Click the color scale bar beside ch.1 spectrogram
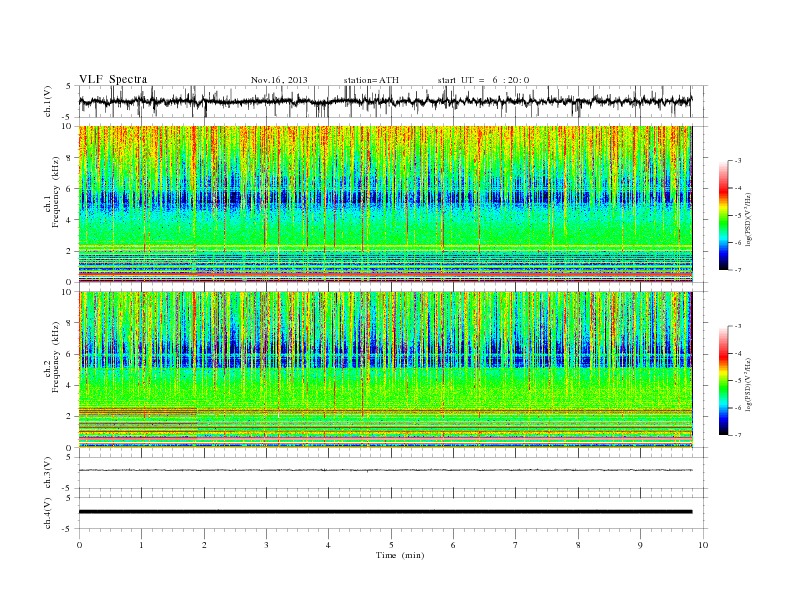 pyautogui.click(x=724, y=216)
